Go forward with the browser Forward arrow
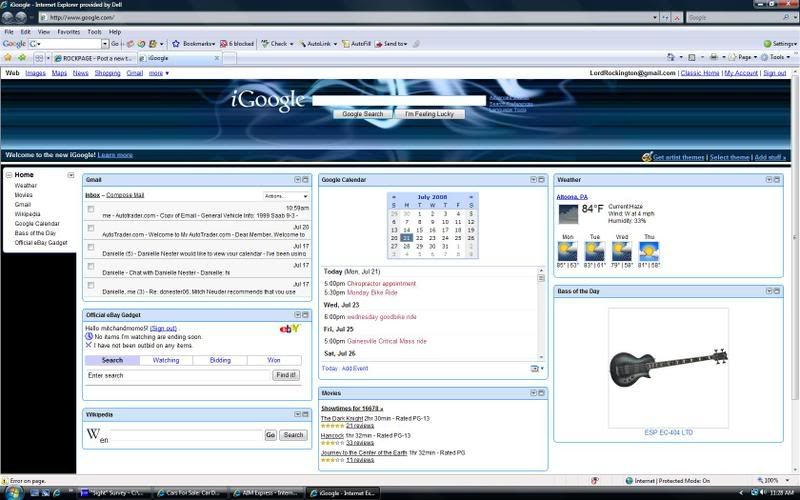The image size is (800, 500). 20,17
